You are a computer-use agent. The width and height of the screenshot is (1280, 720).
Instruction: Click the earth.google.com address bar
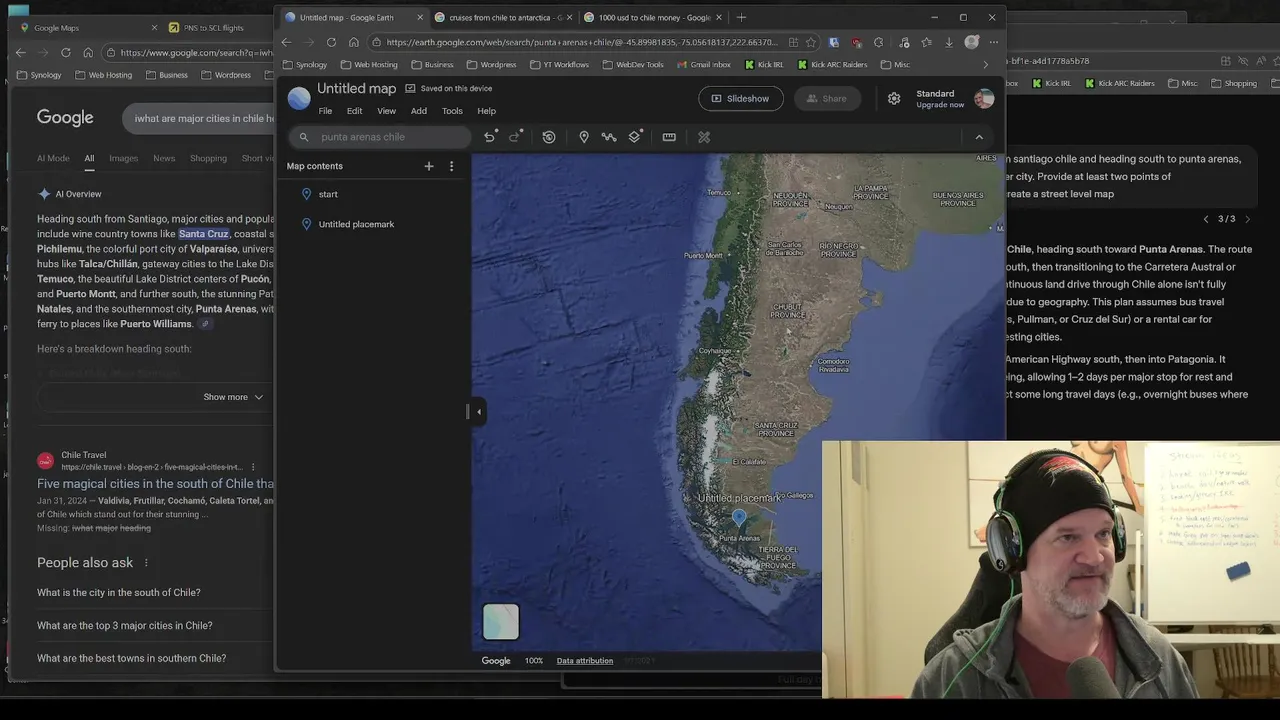pyautogui.click(x=582, y=42)
